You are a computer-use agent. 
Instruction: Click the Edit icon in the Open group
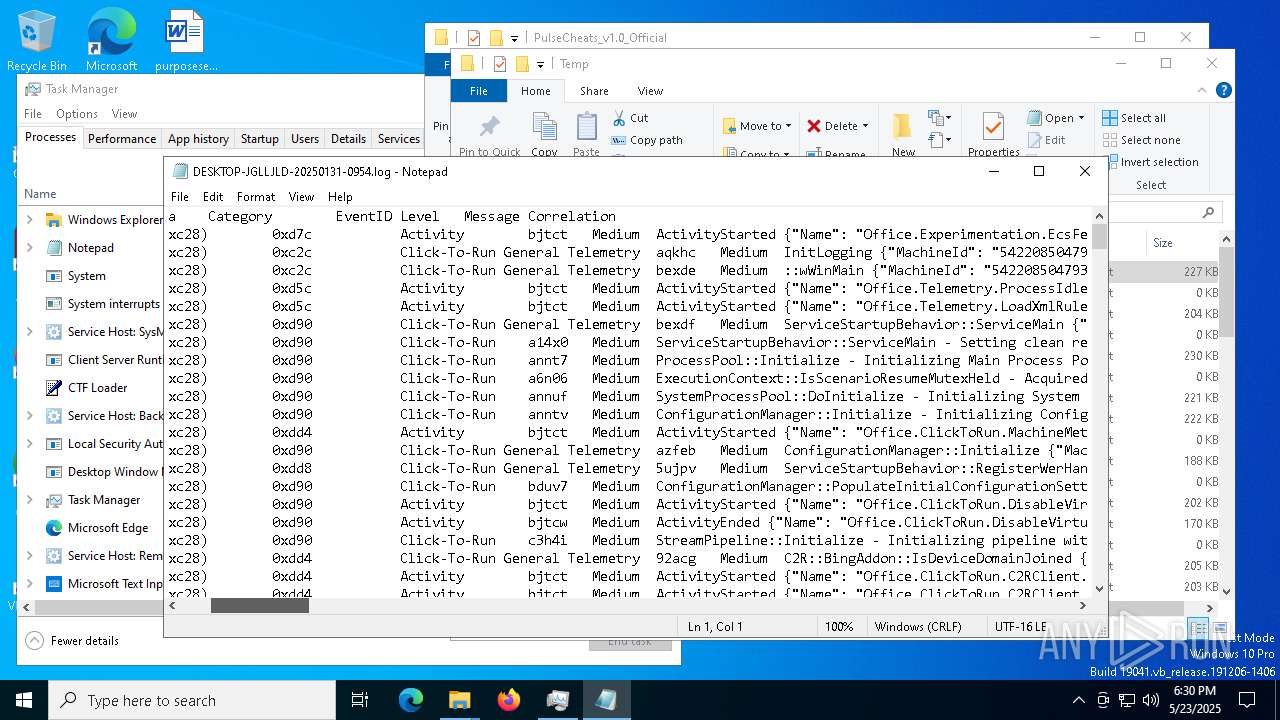(1034, 140)
